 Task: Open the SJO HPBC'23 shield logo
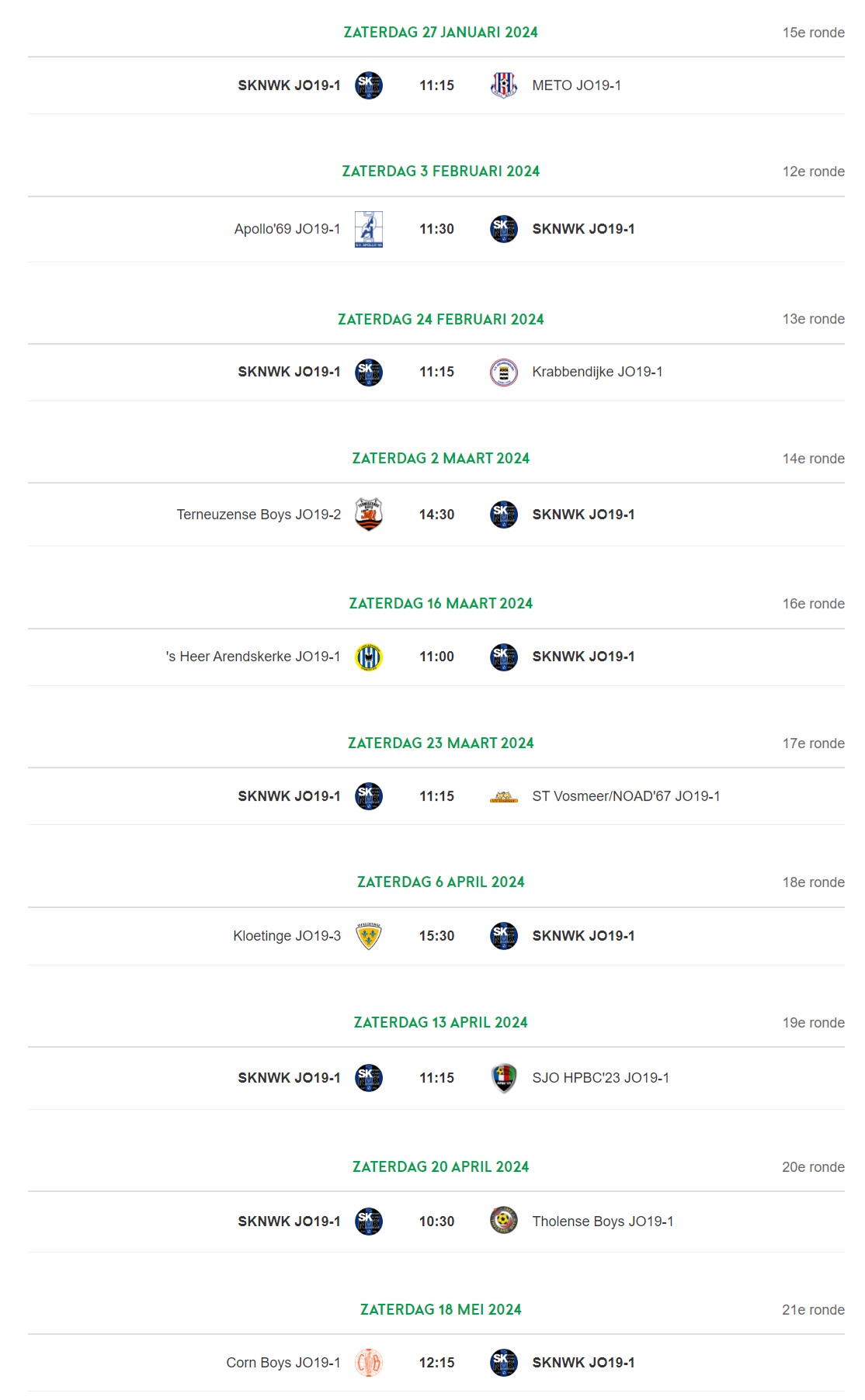tap(504, 1078)
